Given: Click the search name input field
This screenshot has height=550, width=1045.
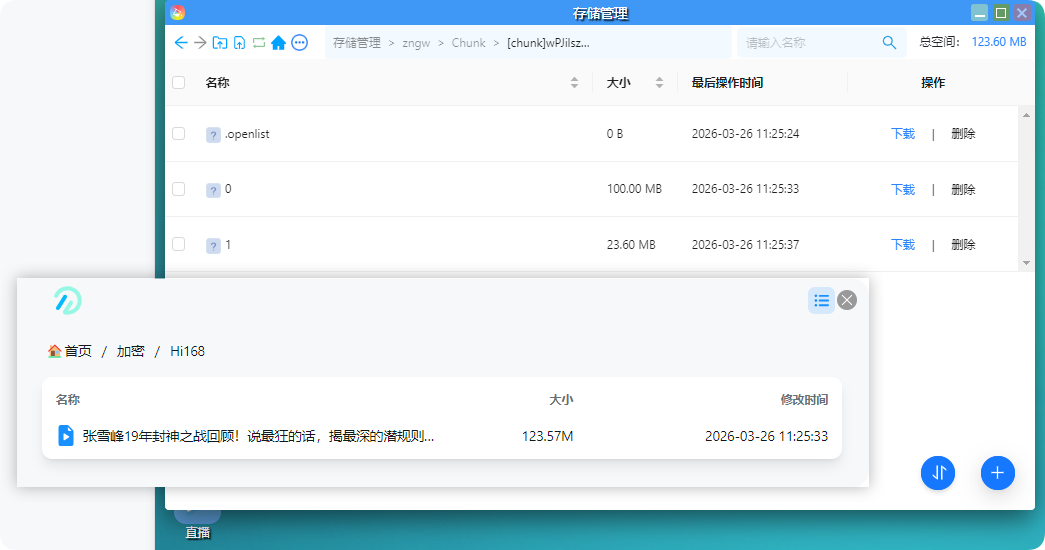Looking at the screenshot, I should point(808,43).
